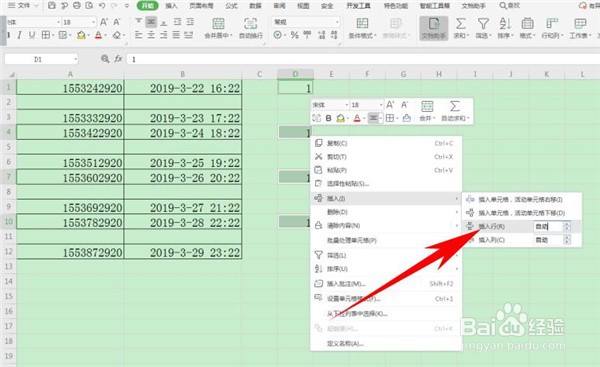Switch to the 页面布局 Page Layout tab
Screen dimensions: 600x367
(202, 6)
